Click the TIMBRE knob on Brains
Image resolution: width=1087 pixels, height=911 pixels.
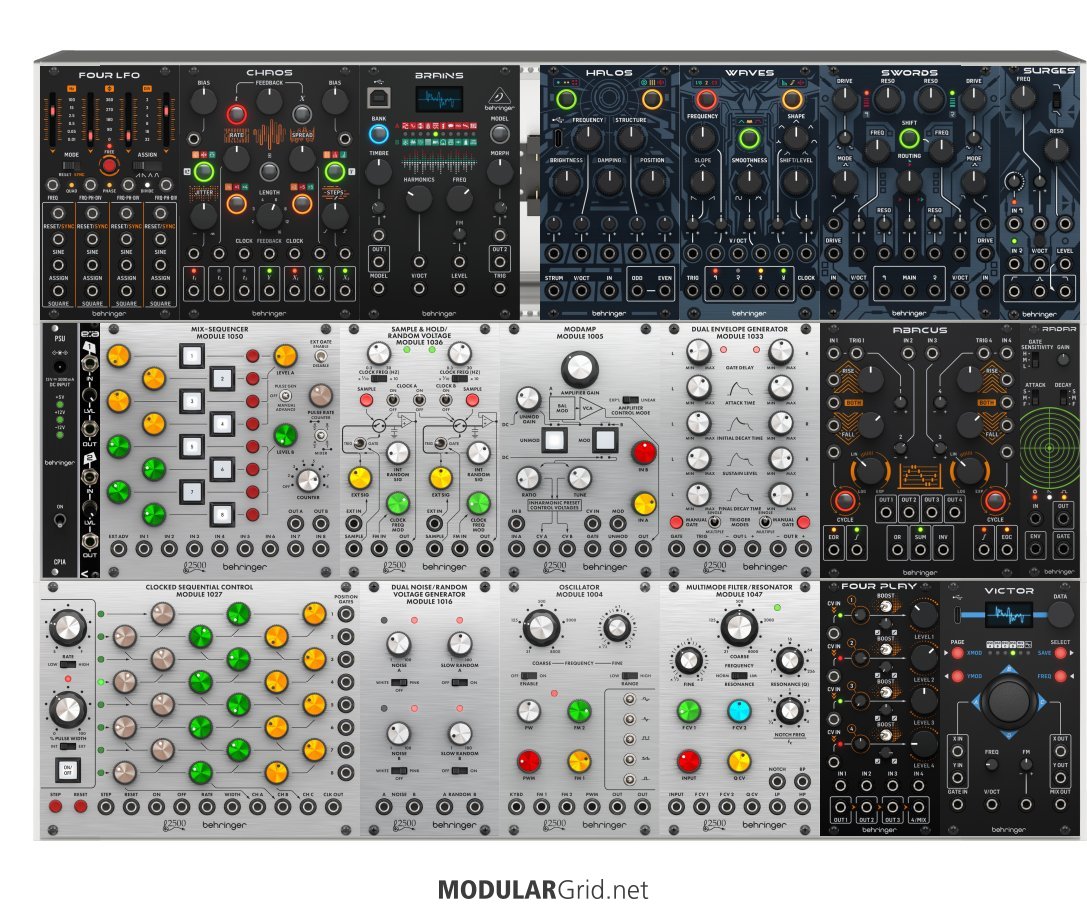point(379,172)
